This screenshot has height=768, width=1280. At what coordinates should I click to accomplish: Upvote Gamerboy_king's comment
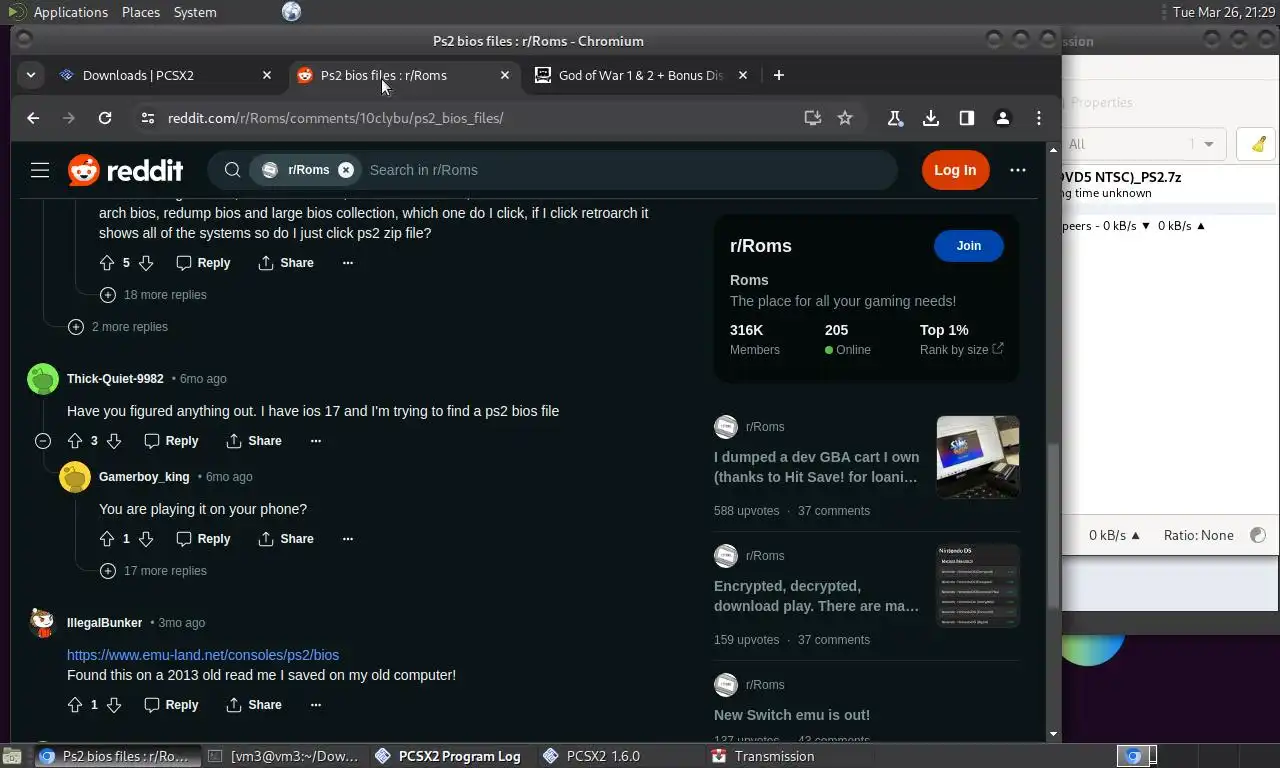pyautogui.click(x=107, y=539)
